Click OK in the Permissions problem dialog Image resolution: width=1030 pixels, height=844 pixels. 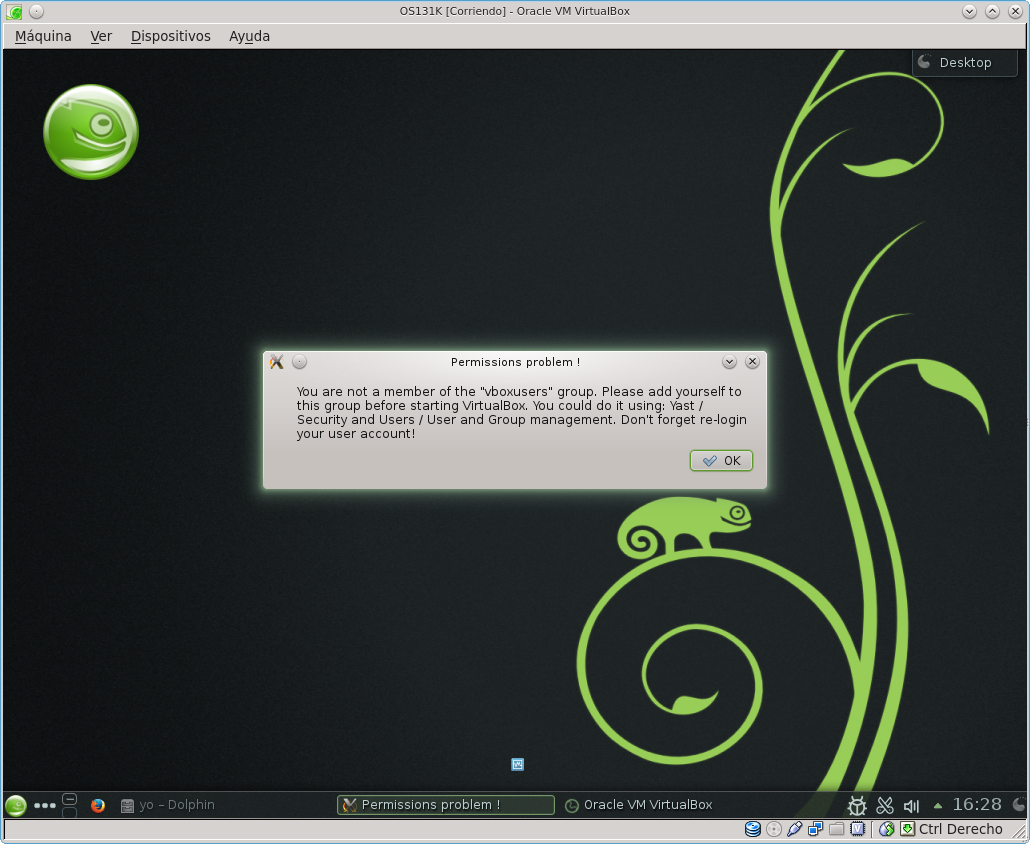[x=721, y=461]
